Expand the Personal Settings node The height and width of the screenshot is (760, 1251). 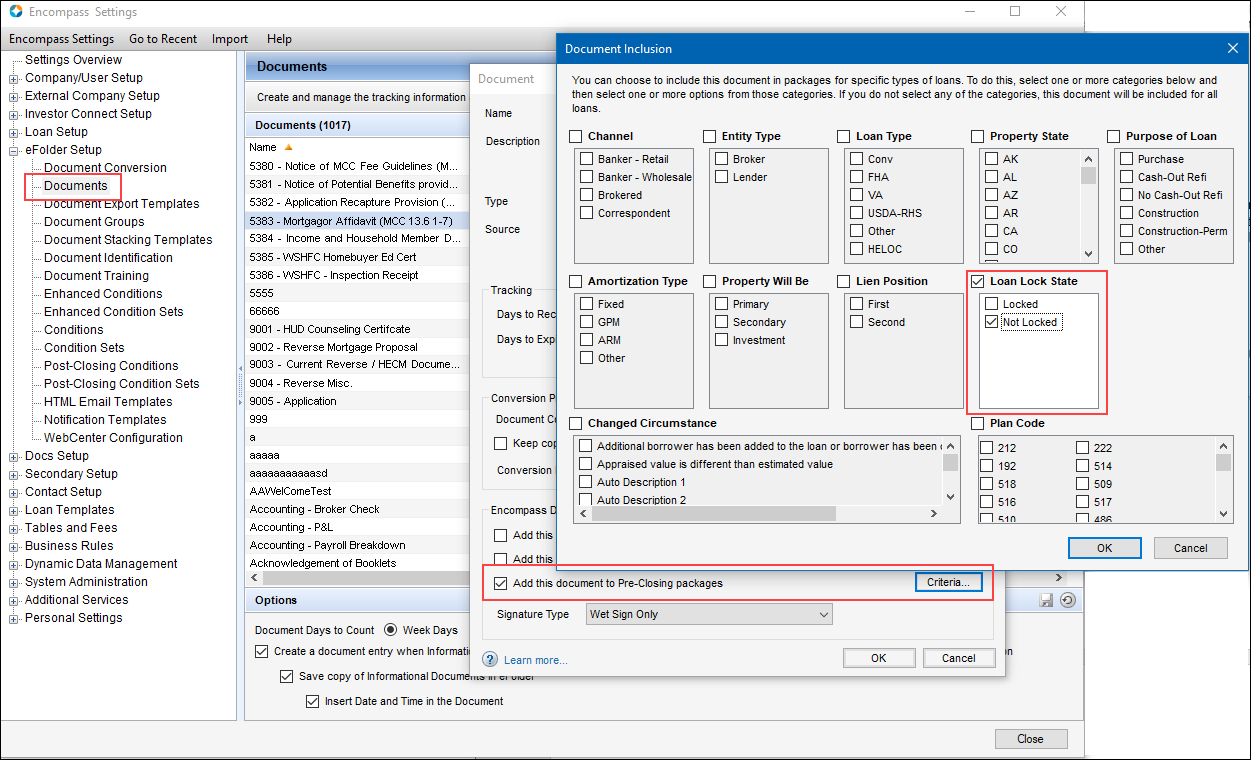click(14, 618)
